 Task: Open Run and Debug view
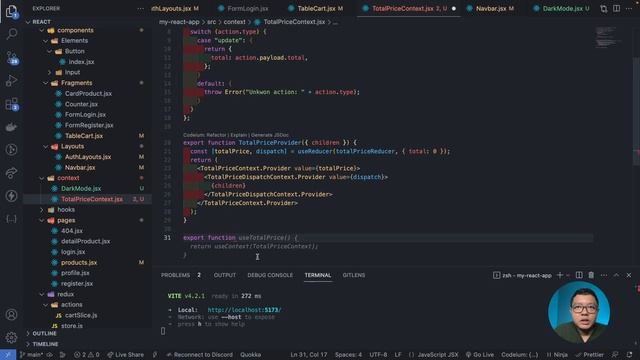pos(11,80)
